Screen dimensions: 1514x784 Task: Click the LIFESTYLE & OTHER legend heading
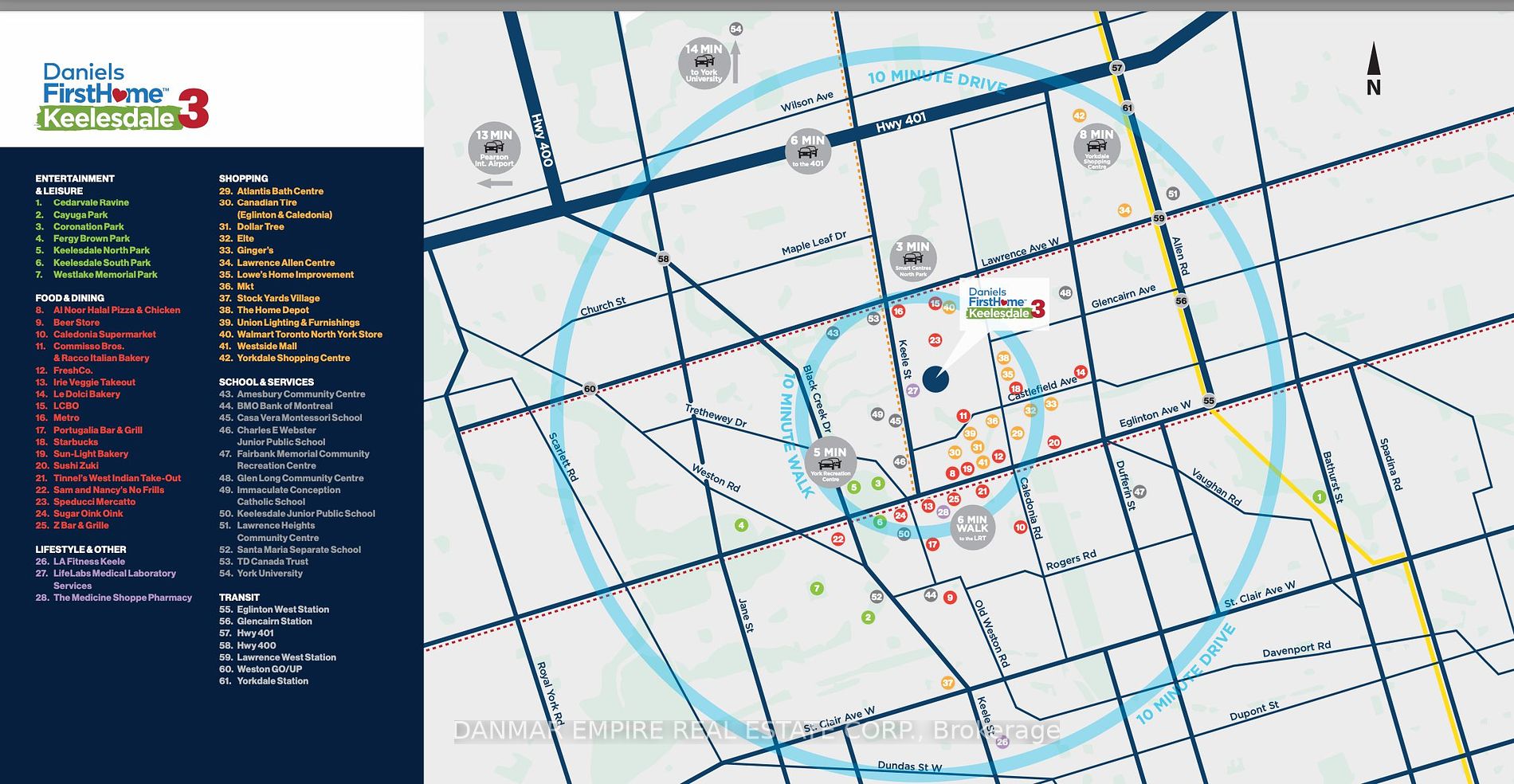(80, 550)
